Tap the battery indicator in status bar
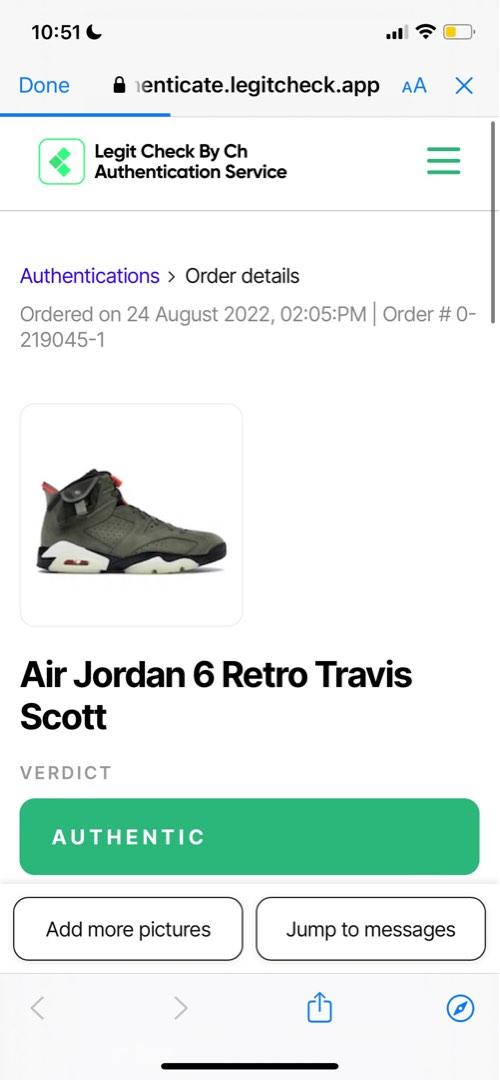This screenshot has height=1080, width=500. 457,32
